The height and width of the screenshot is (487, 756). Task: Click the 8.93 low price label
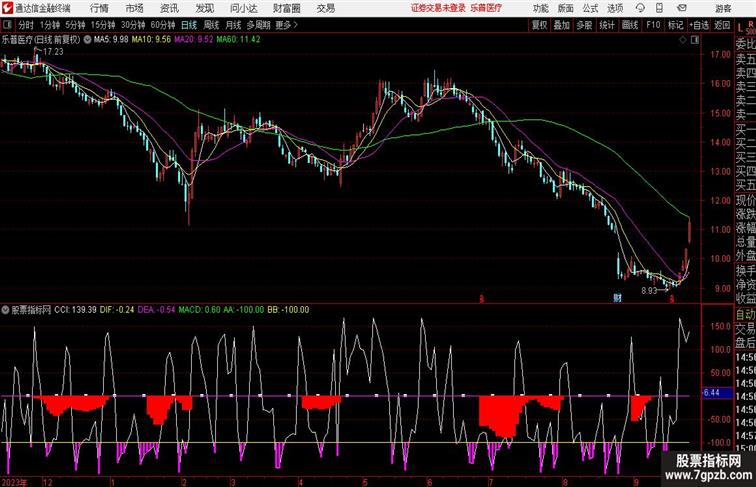[649, 291]
